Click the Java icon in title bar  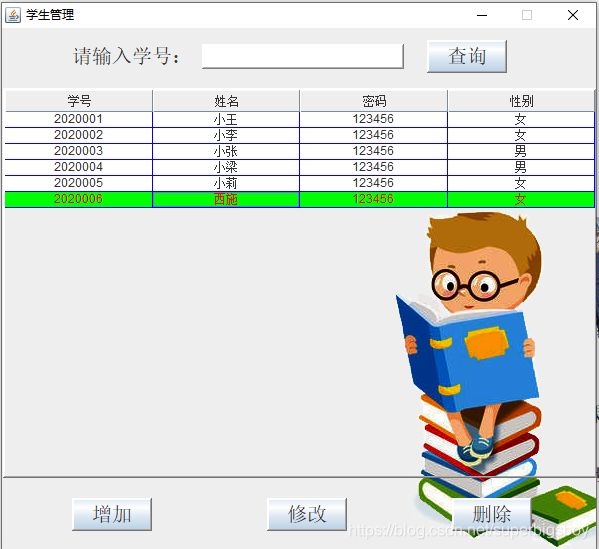point(13,15)
